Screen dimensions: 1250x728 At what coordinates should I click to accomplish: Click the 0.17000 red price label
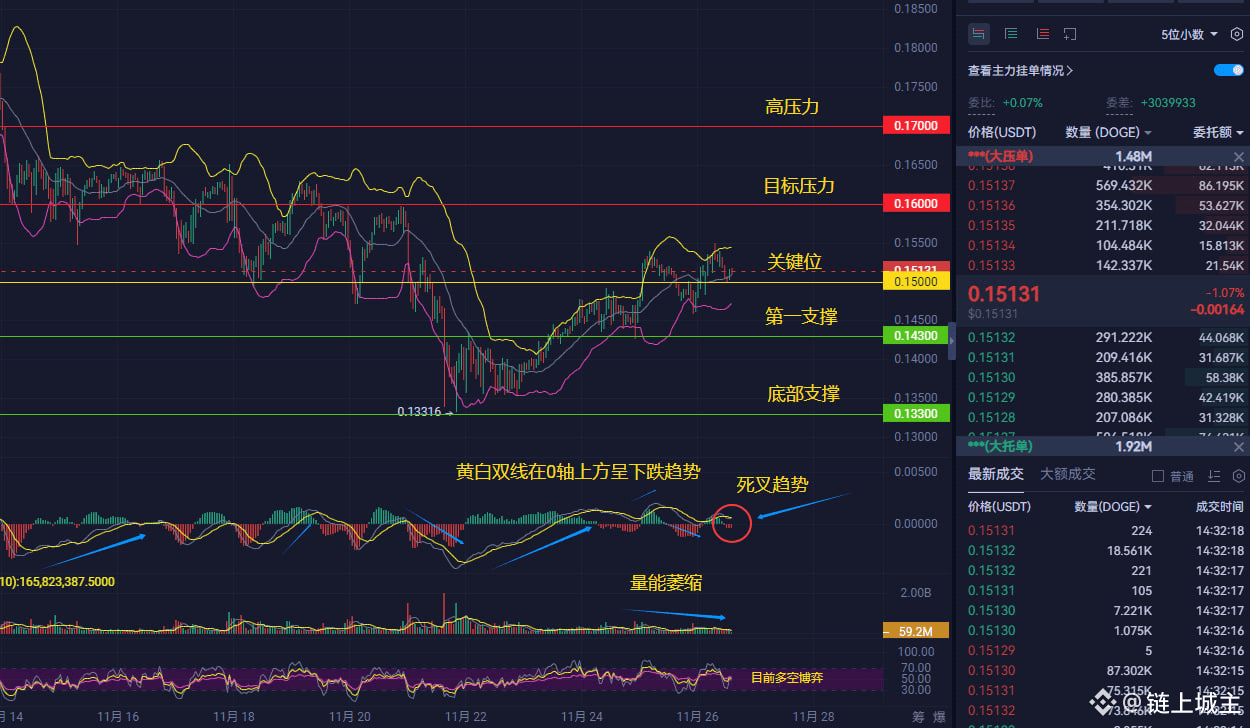(x=916, y=126)
